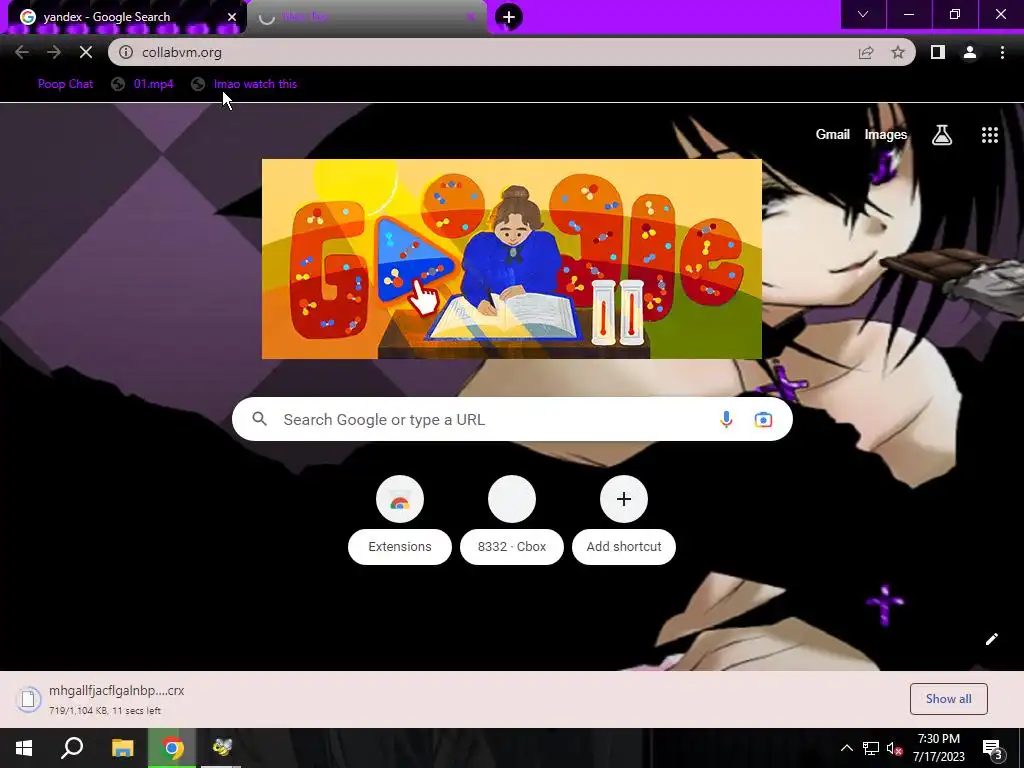Click the Google Doodle image

pos(511,259)
